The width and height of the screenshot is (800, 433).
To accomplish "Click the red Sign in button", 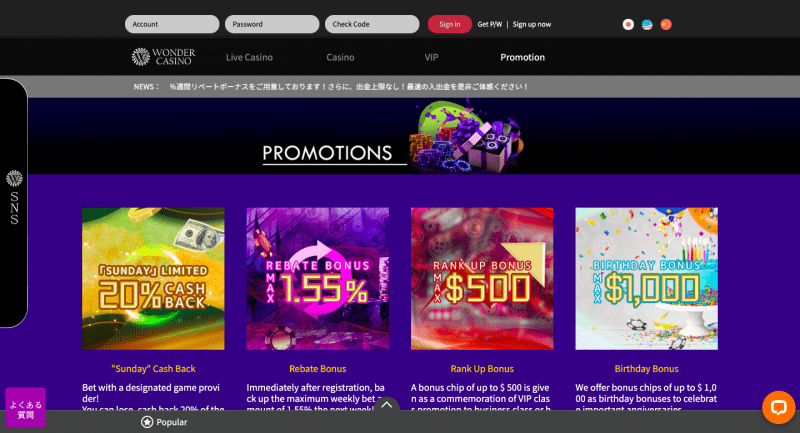I will coord(449,24).
